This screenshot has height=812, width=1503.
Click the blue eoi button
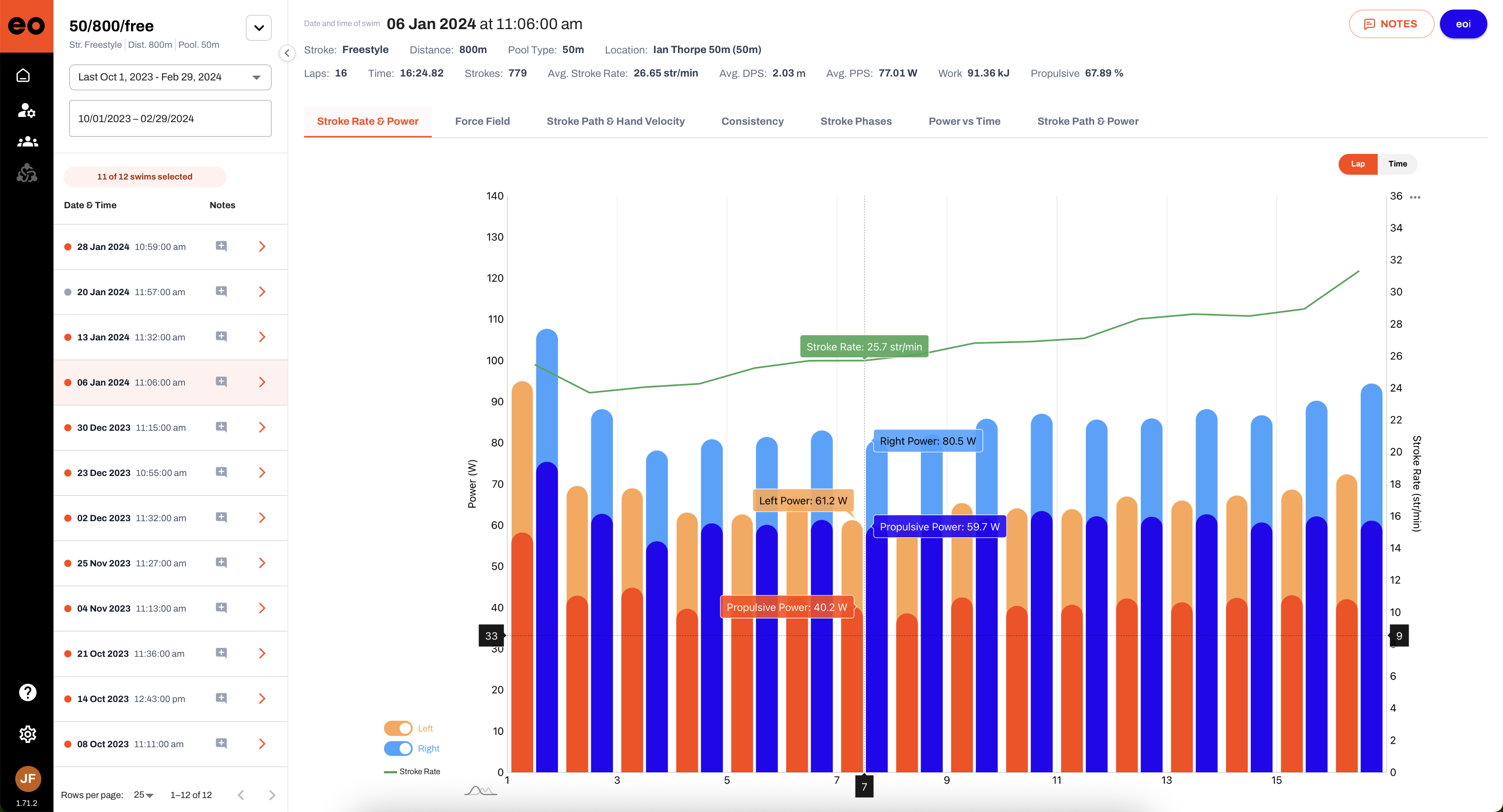point(1463,24)
